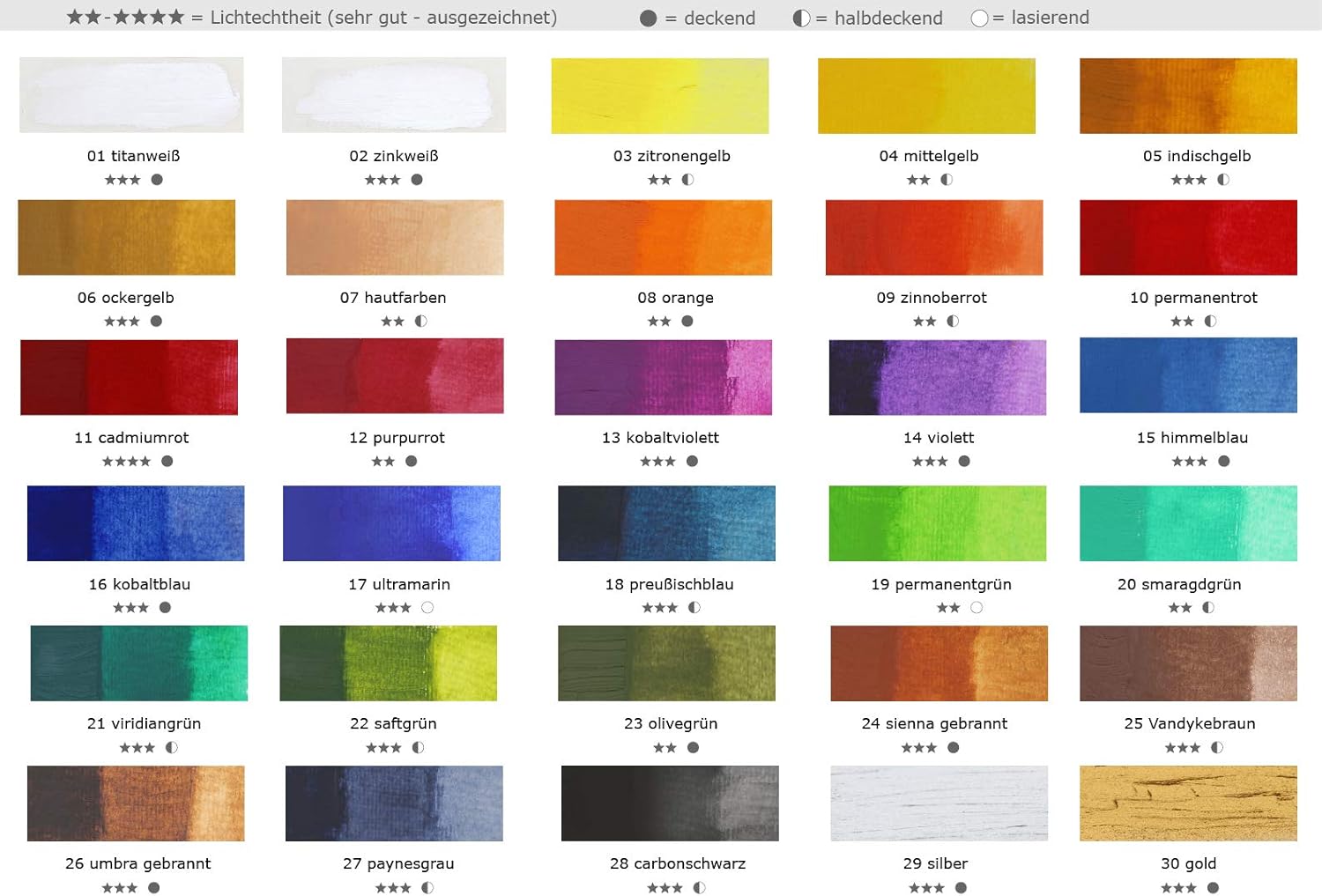The width and height of the screenshot is (1322, 896).
Task: Click the four-star rating under 11 cadmiumrot
Action: (126, 462)
